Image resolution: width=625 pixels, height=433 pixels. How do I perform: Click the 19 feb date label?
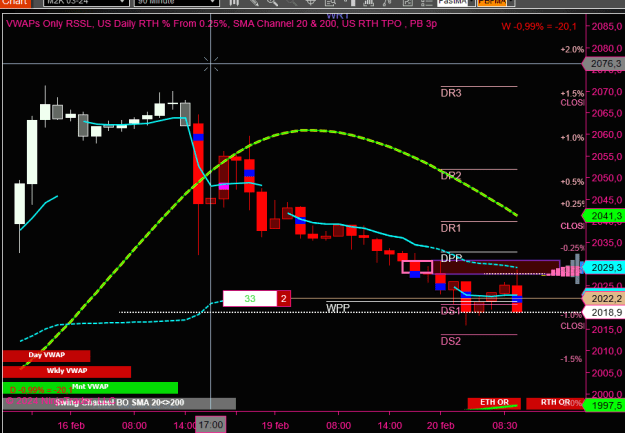(275, 425)
